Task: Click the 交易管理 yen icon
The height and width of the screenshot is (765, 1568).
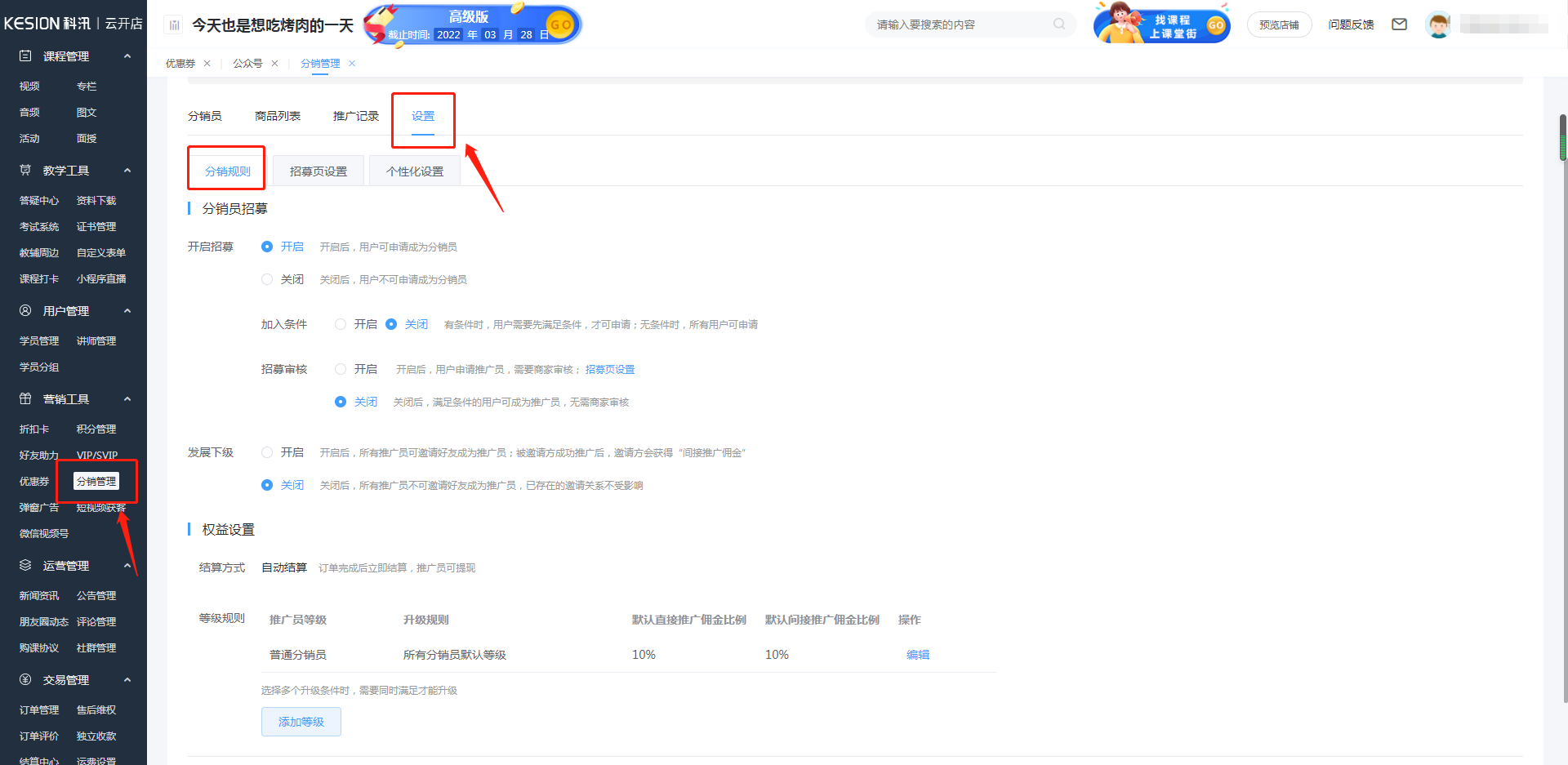Action: 25,680
